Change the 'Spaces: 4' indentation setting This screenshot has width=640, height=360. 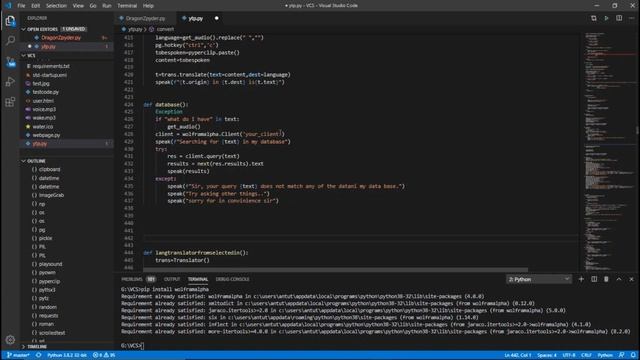[x=547, y=355]
